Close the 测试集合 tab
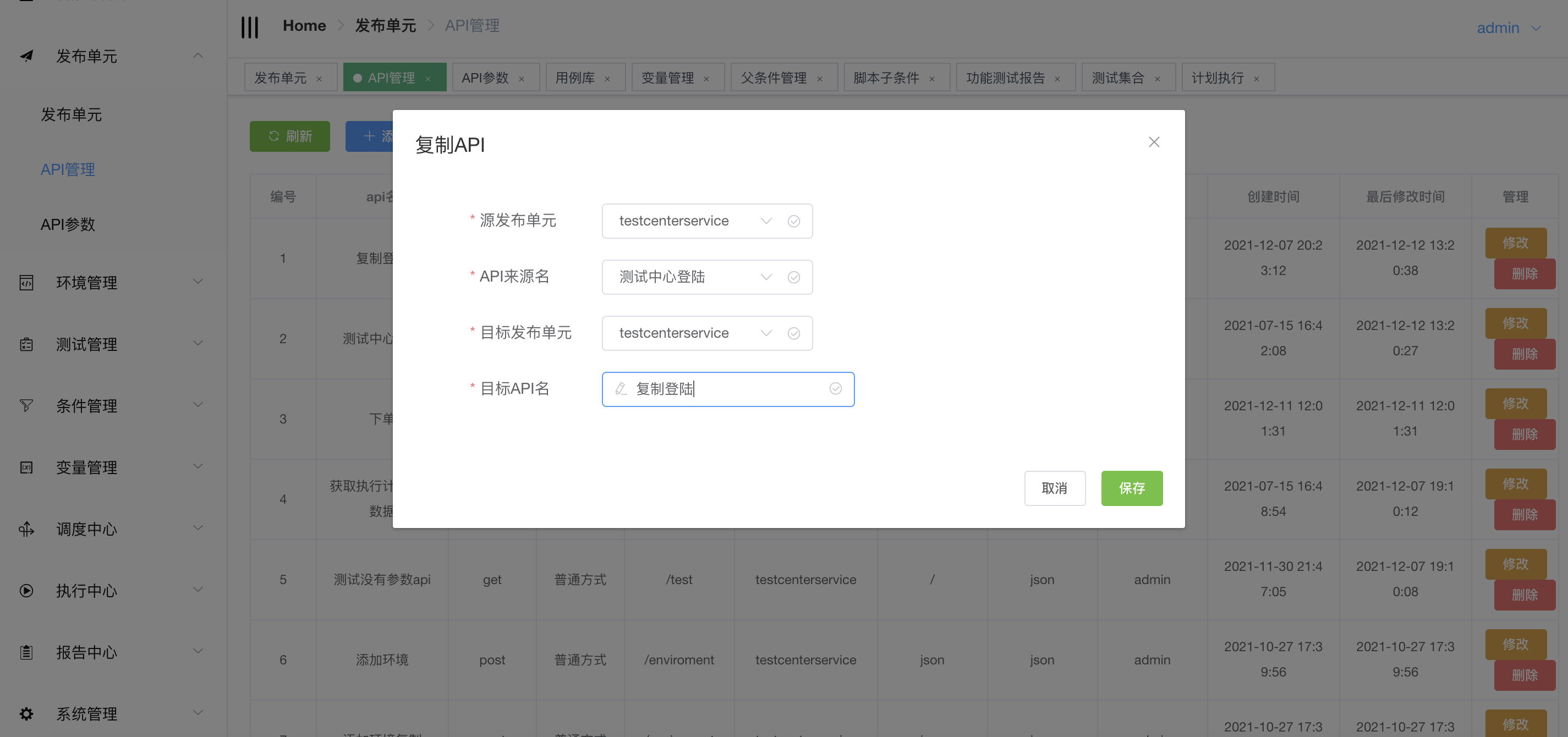1568x737 pixels. point(1157,79)
